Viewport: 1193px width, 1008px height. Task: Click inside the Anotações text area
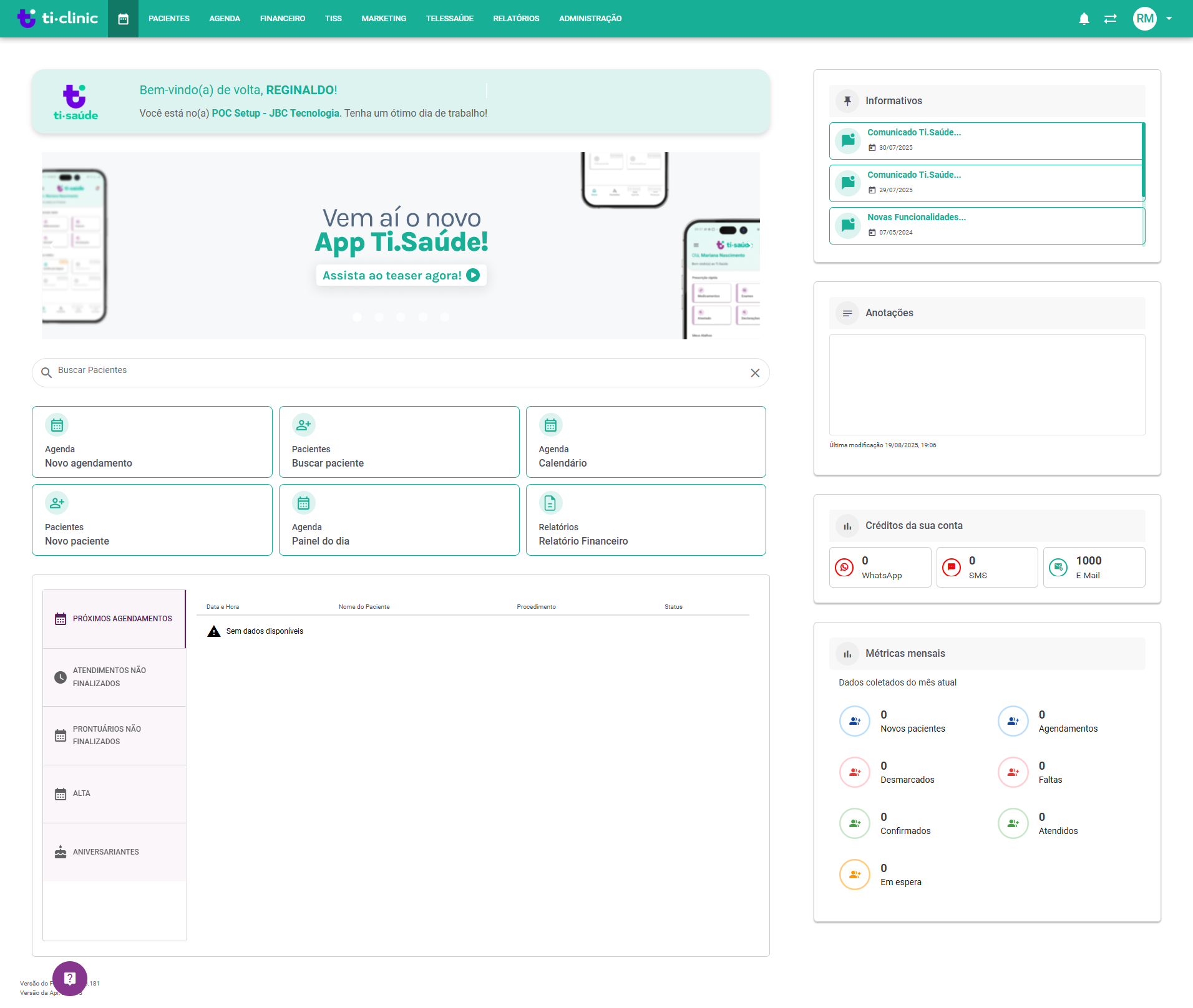coord(987,385)
